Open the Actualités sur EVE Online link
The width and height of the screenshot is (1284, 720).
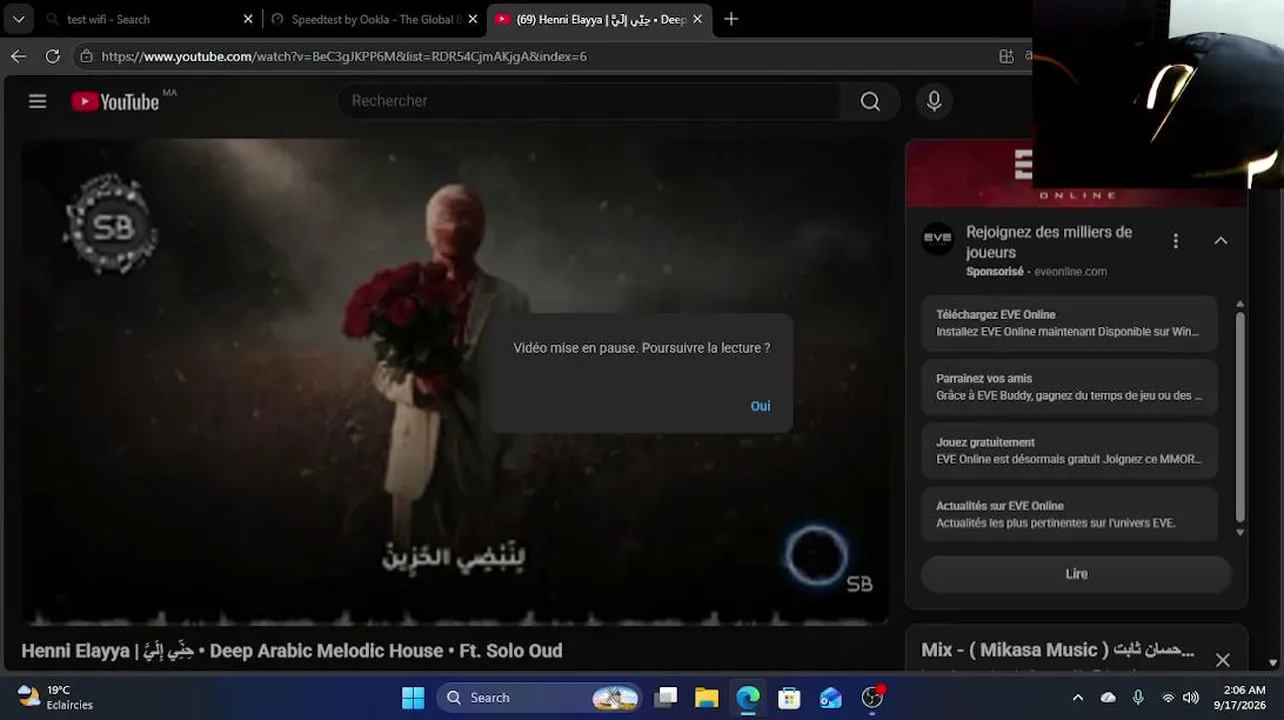point(1069,514)
